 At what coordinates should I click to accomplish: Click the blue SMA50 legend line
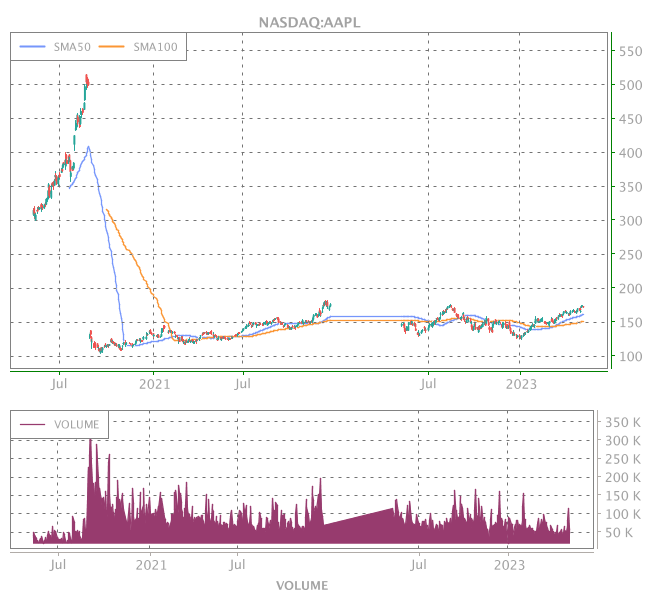(32, 46)
